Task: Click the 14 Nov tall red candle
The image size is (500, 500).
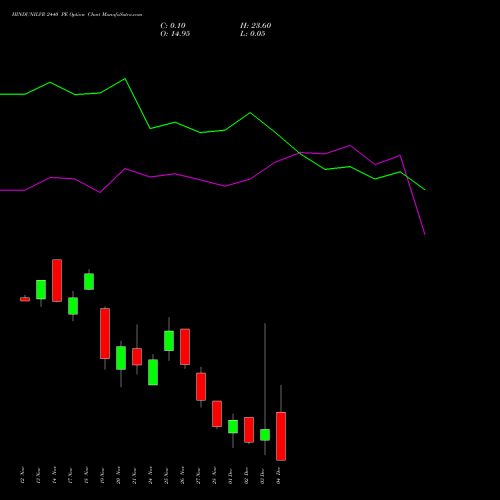Action: click(57, 280)
